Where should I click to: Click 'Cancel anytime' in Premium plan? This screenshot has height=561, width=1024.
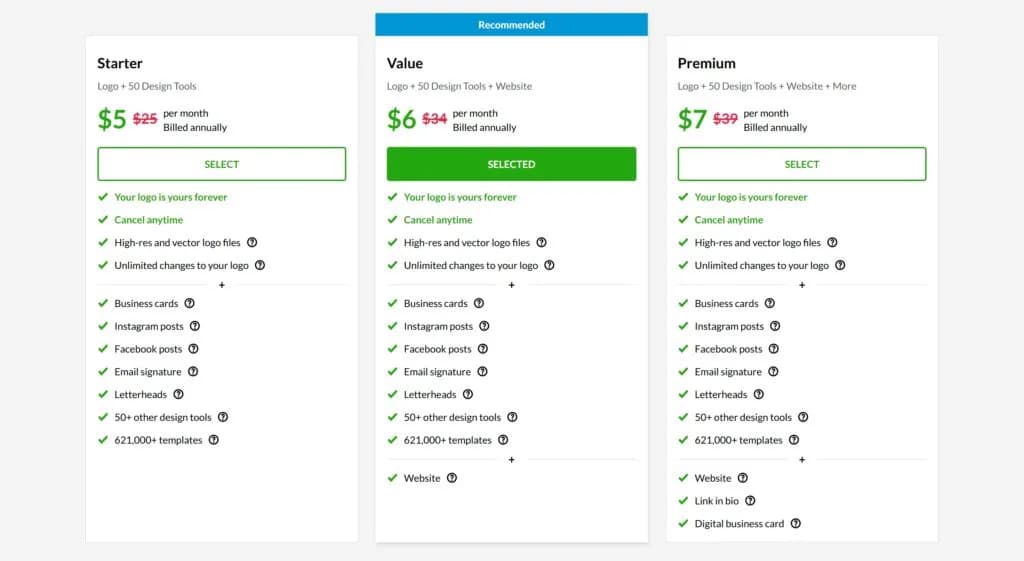[x=729, y=220]
